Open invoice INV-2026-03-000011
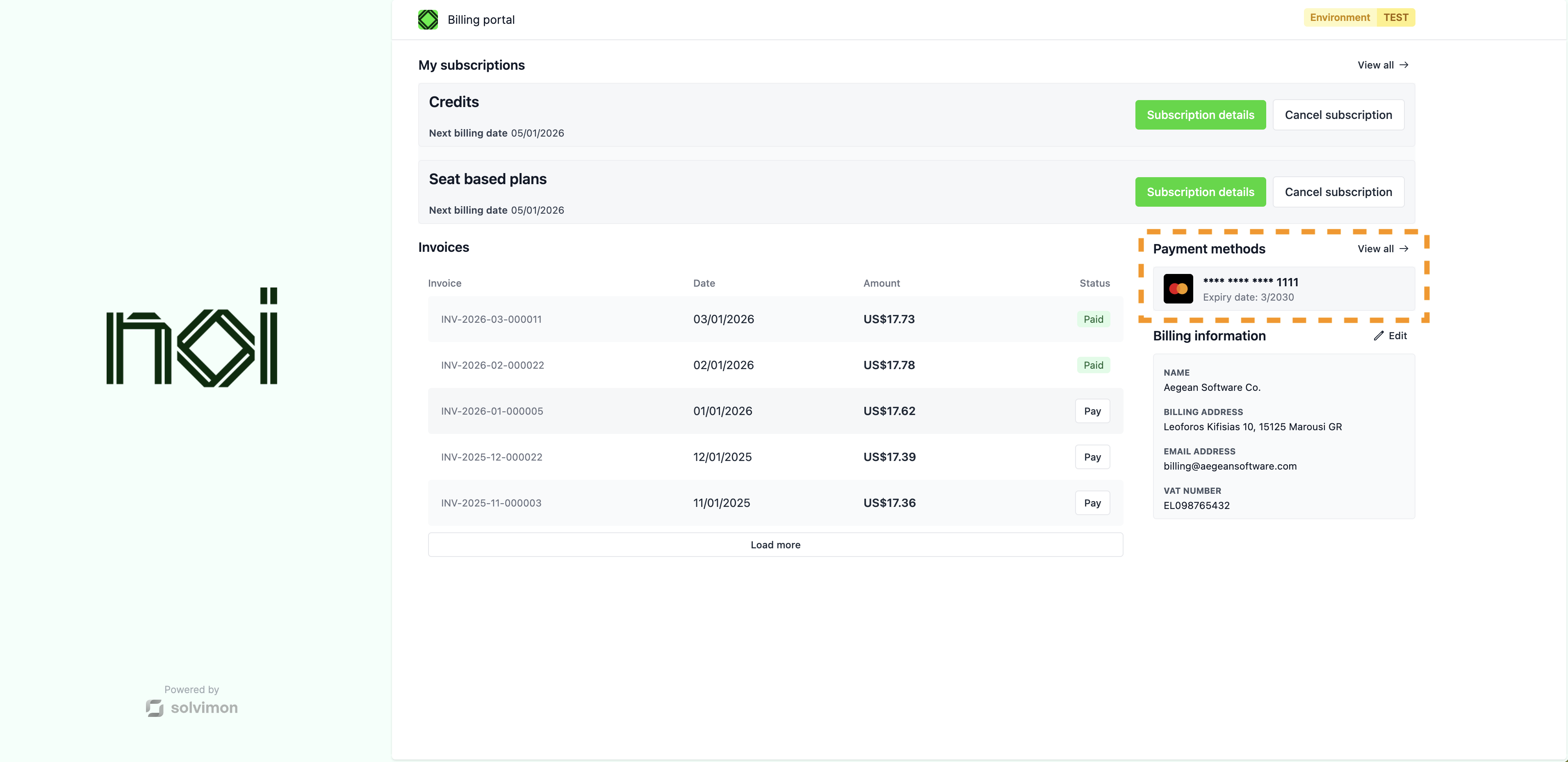The height and width of the screenshot is (762, 1568). [x=491, y=319]
